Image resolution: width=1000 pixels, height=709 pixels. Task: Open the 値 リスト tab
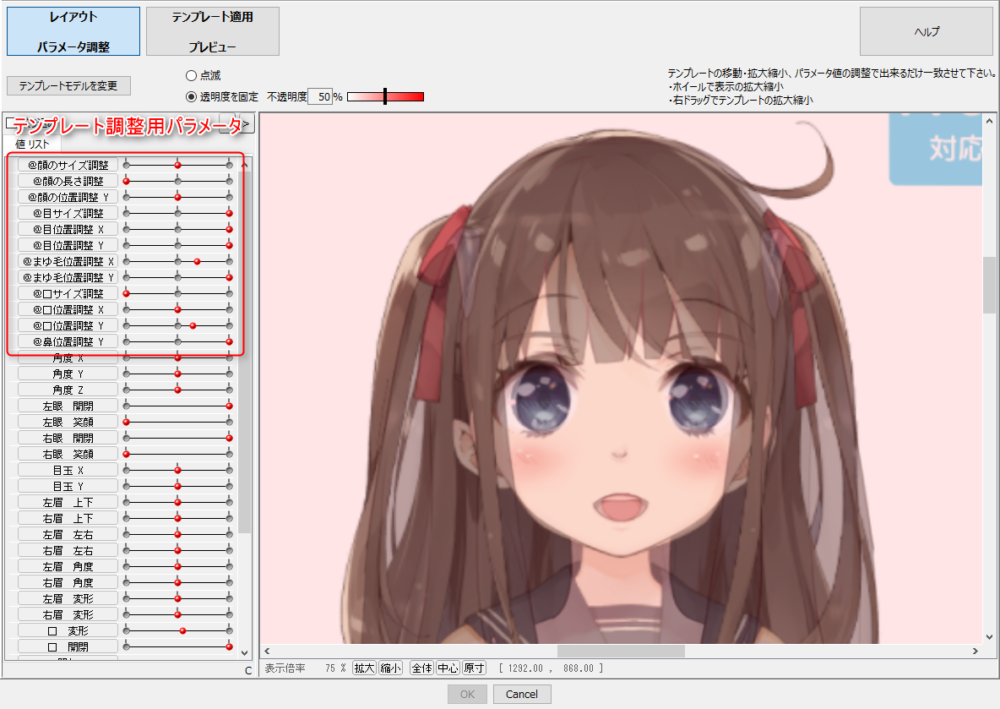click(32, 144)
